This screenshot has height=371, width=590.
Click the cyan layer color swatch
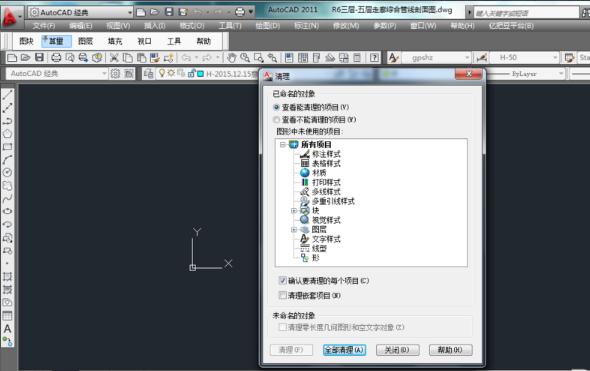[201, 74]
